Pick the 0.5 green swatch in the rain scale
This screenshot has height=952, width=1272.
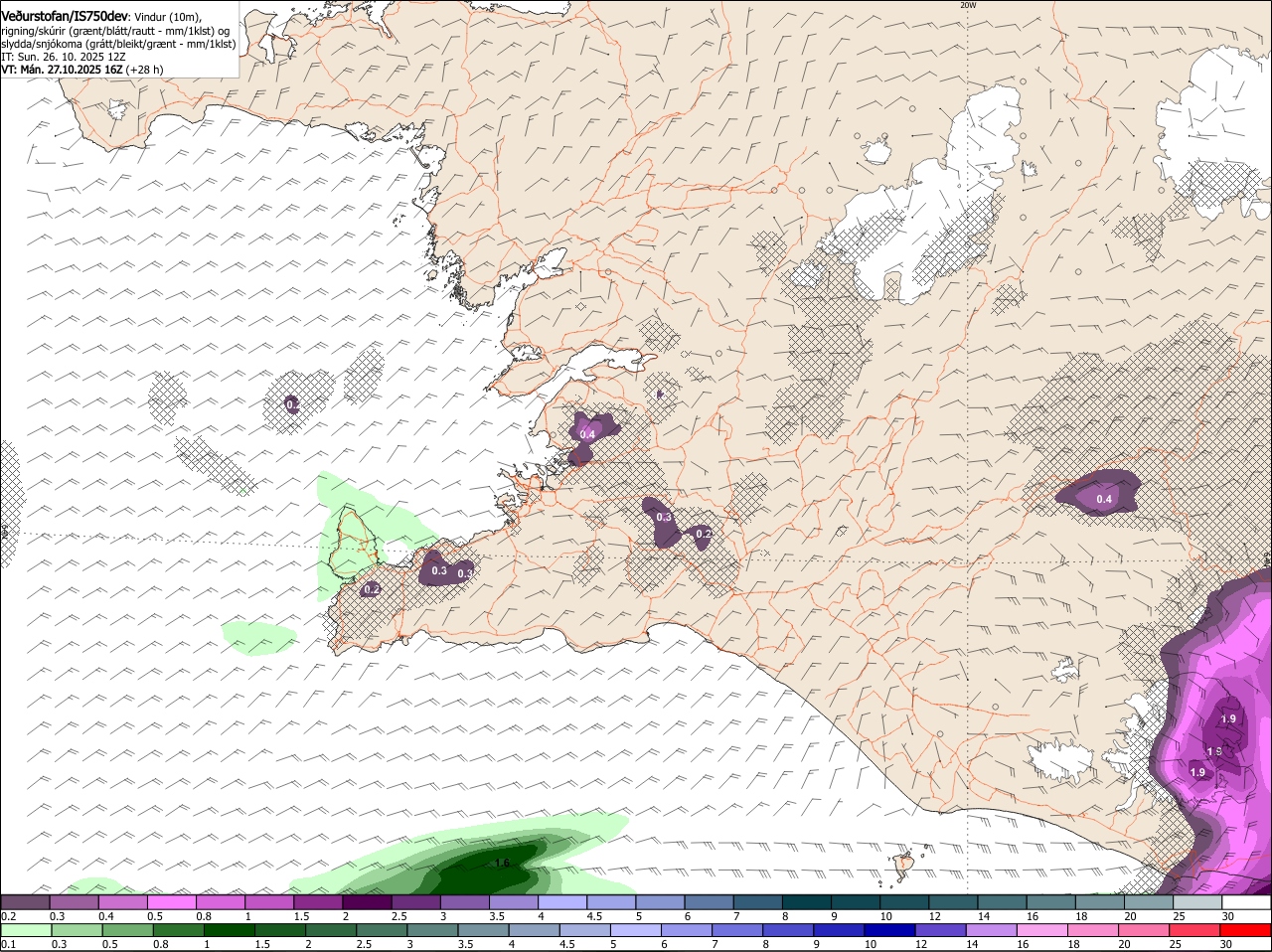pyautogui.click(x=127, y=930)
